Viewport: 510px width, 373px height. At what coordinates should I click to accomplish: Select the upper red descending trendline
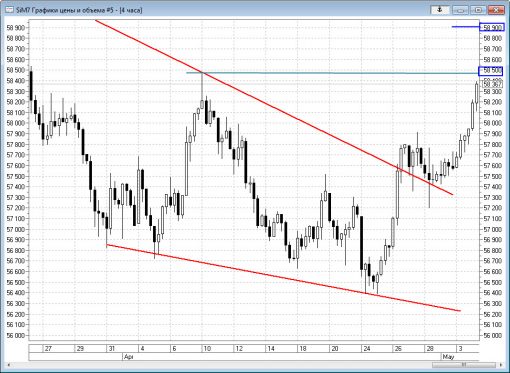click(x=273, y=107)
